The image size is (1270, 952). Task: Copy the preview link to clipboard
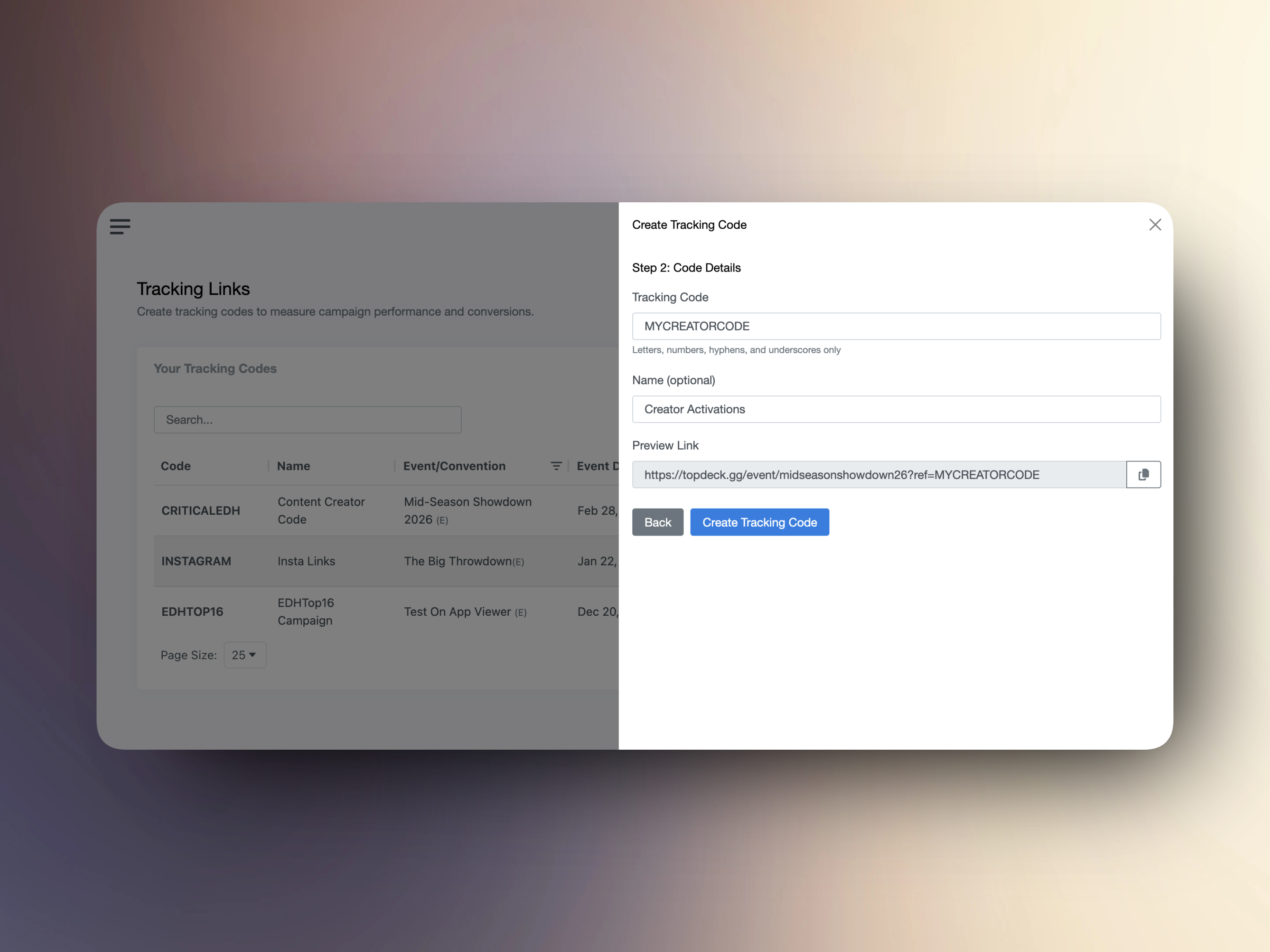tap(1143, 475)
